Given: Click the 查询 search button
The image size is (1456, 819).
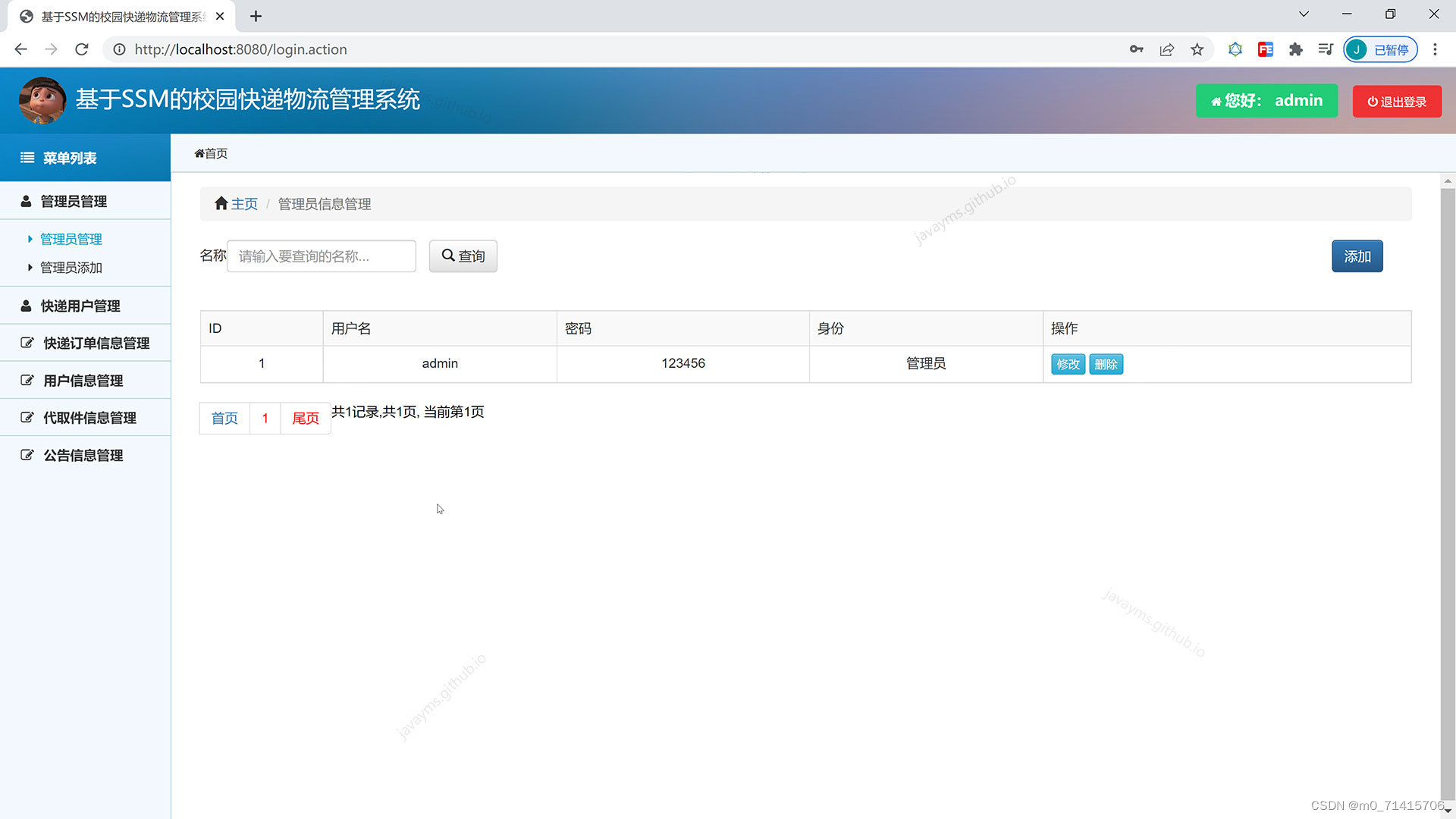Looking at the screenshot, I should pyautogui.click(x=463, y=256).
